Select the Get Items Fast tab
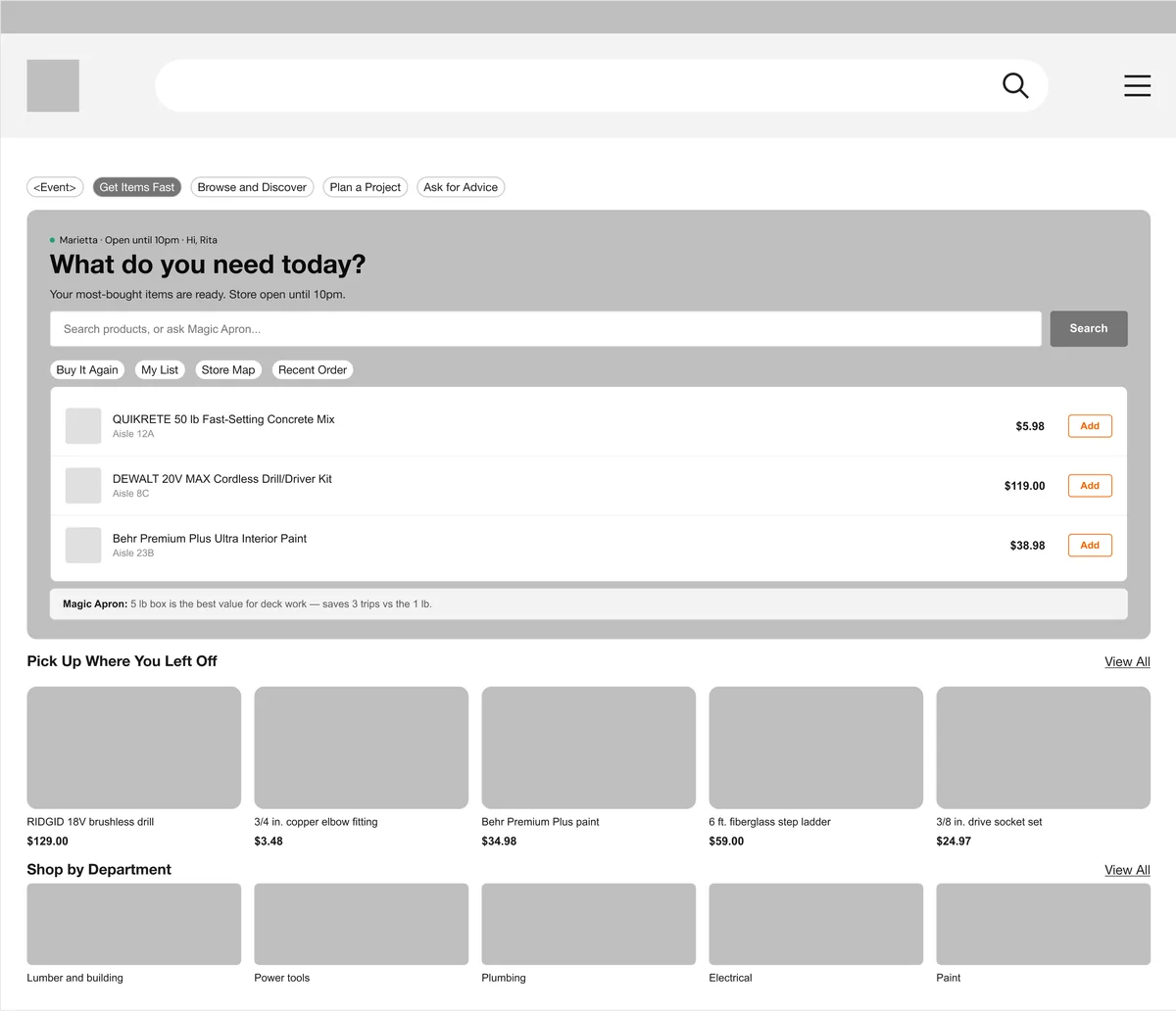The image size is (1176, 1011). click(x=137, y=187)
